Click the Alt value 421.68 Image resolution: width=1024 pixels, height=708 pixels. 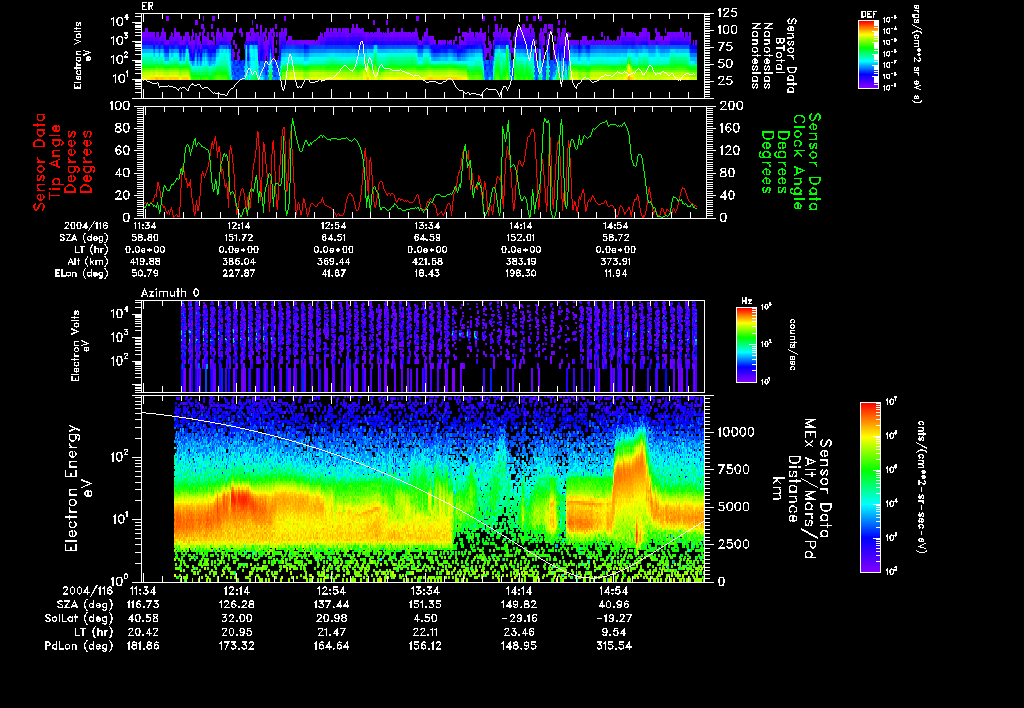(426, 261)
